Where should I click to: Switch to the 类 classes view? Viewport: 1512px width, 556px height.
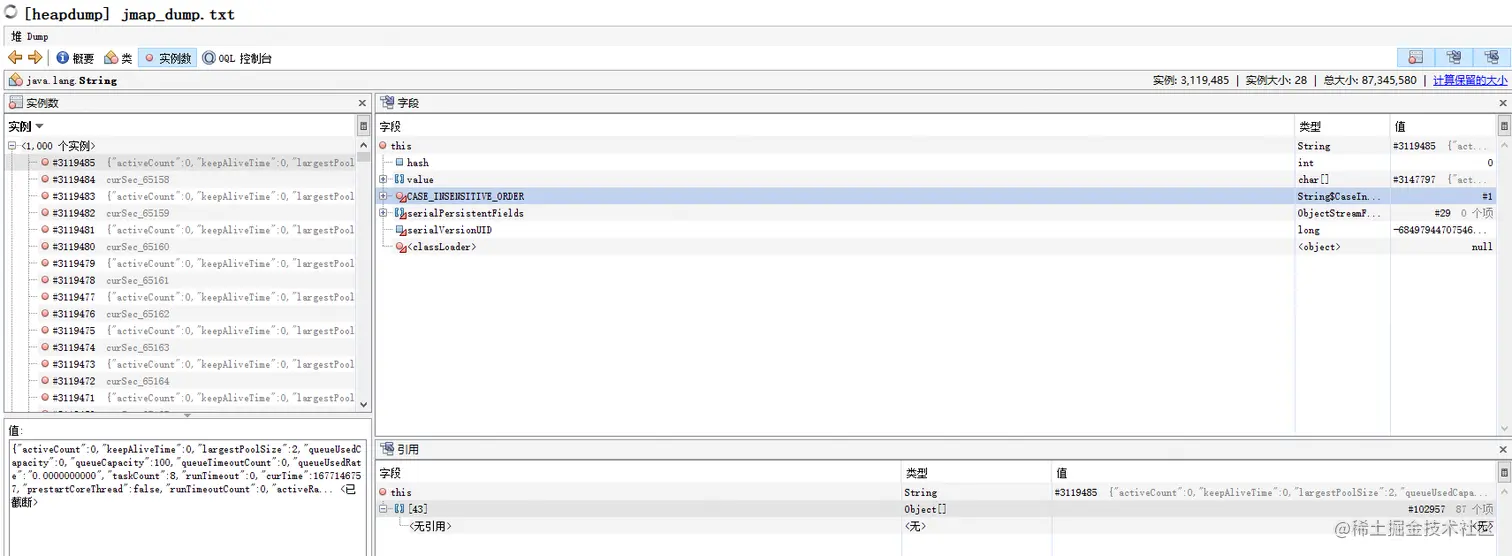(x=118, y=58)
